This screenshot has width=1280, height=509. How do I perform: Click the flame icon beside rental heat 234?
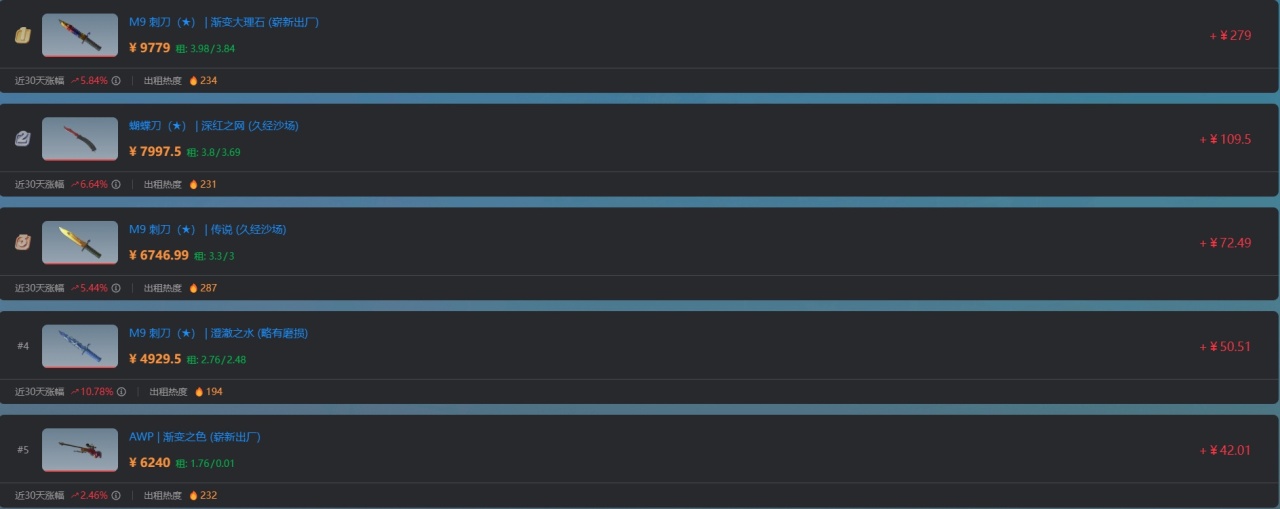tap(194, 81)
